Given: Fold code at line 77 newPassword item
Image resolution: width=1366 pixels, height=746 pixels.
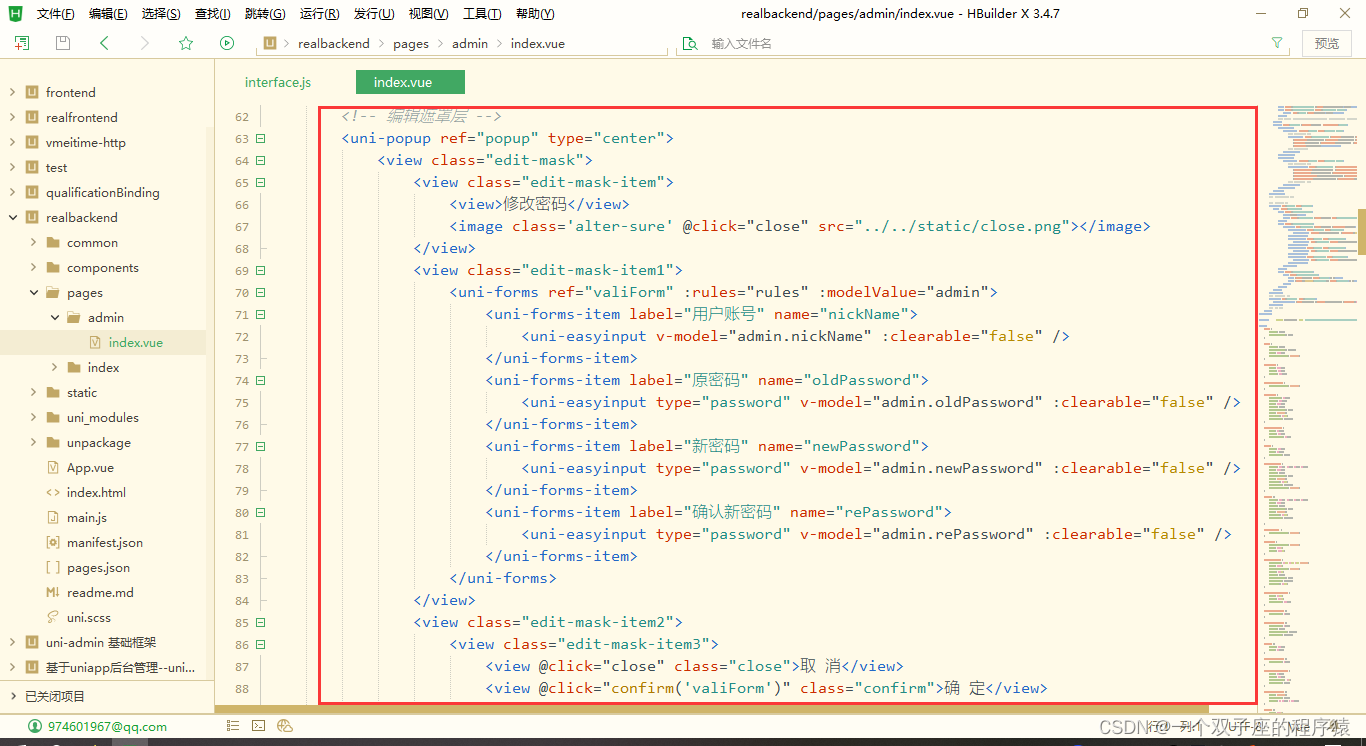Looking at the screenshot, I should [260, 446].
